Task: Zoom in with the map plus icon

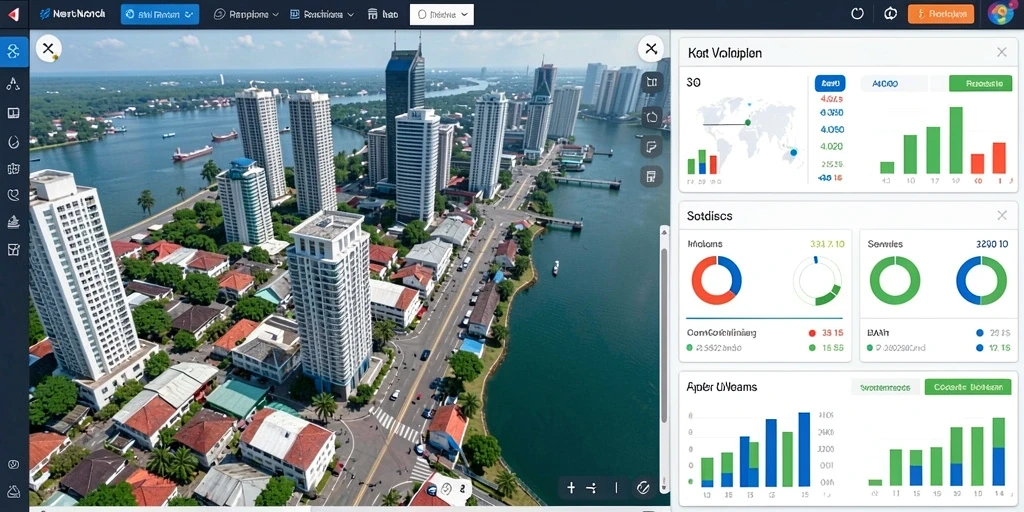Action: click(571, 487)
